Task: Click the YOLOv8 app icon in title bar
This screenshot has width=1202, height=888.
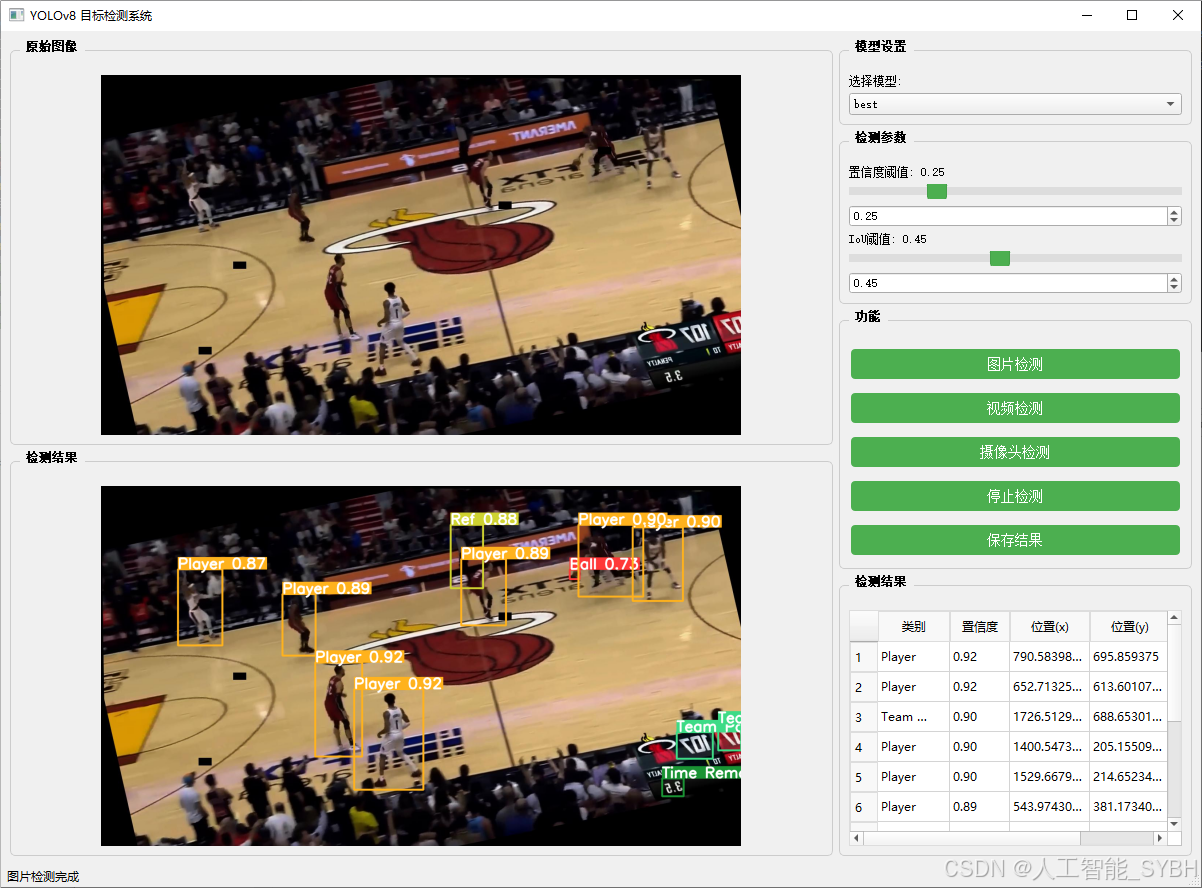Action: click(16, 15)
